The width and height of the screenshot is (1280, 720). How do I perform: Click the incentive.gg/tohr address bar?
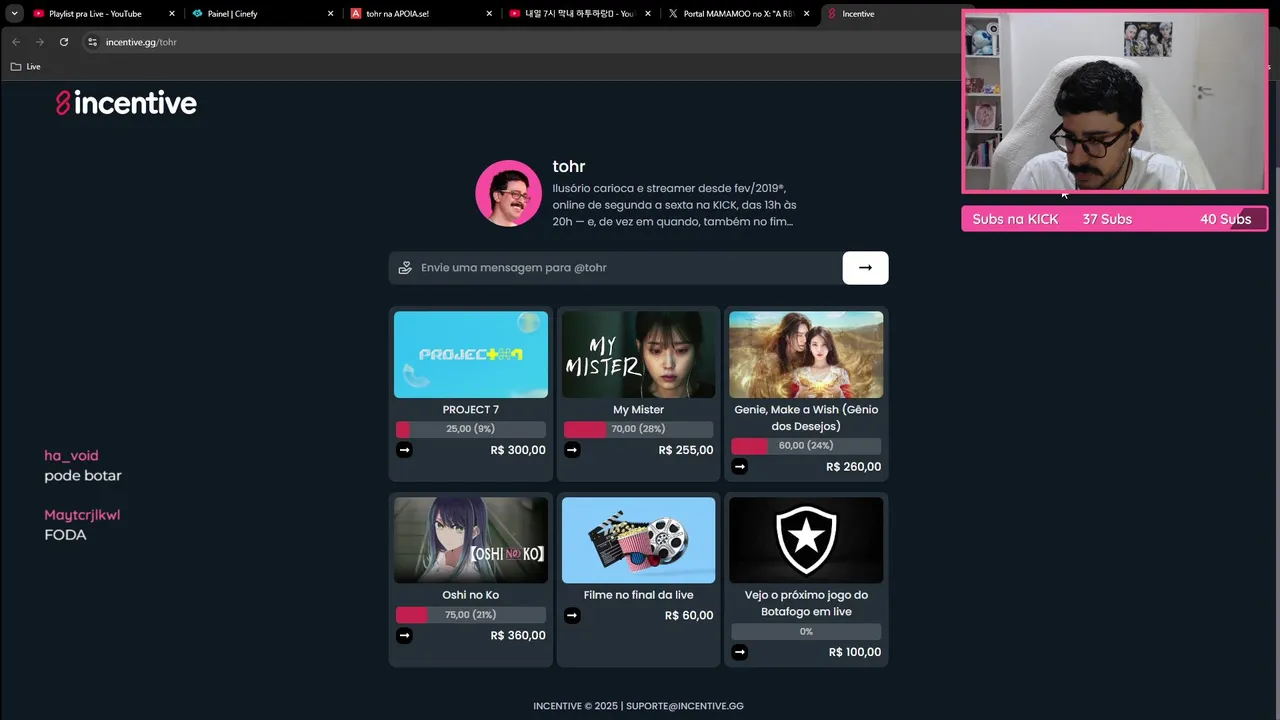[x=520, y=42]
